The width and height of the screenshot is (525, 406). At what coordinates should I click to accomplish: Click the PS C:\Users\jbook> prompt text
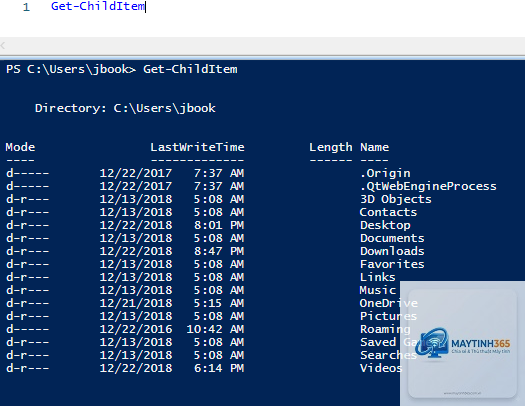coord(71,69)
